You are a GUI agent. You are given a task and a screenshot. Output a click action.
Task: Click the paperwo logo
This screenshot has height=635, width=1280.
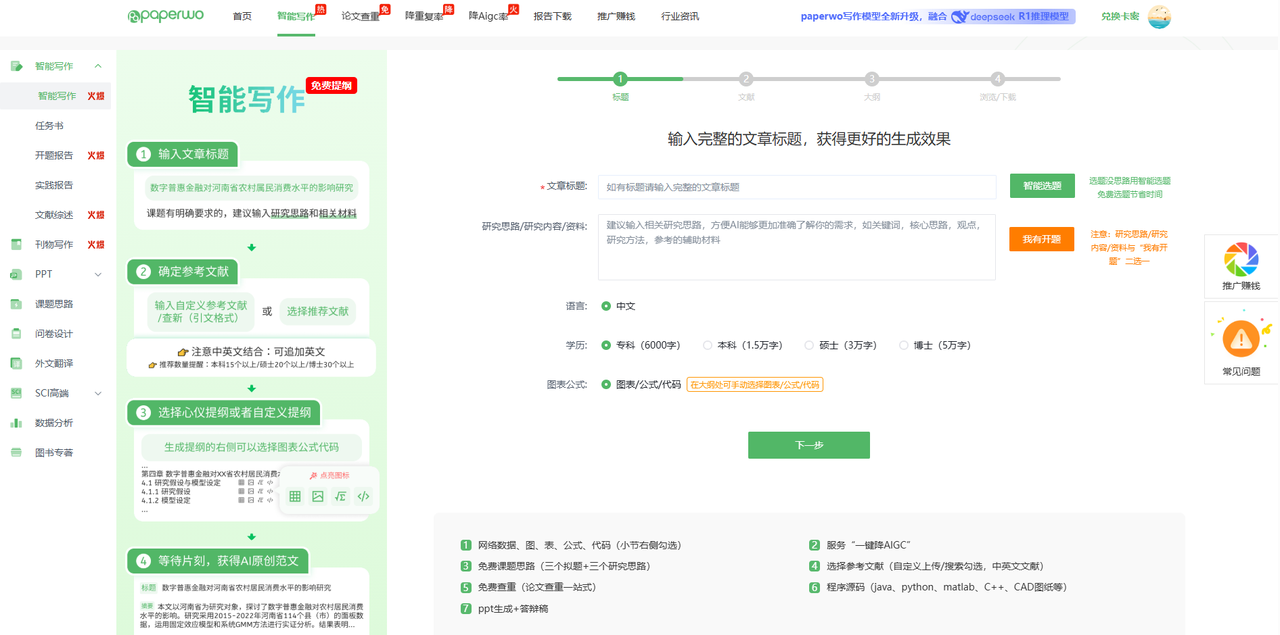166,16
